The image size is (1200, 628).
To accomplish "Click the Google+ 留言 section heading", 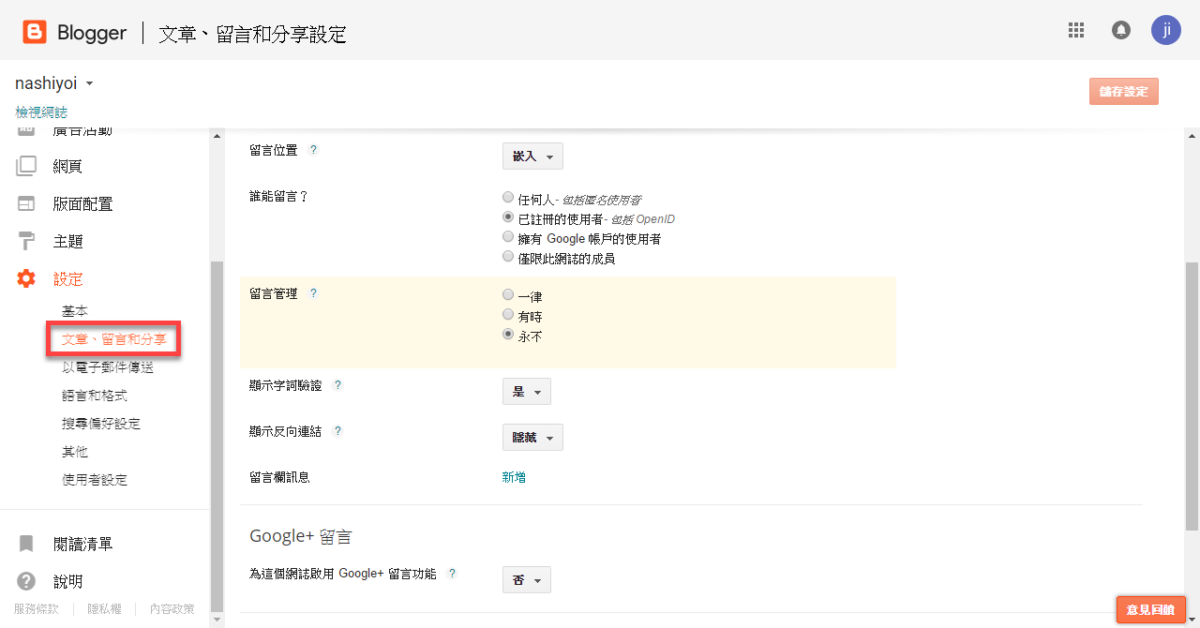I will pos(301,536).
